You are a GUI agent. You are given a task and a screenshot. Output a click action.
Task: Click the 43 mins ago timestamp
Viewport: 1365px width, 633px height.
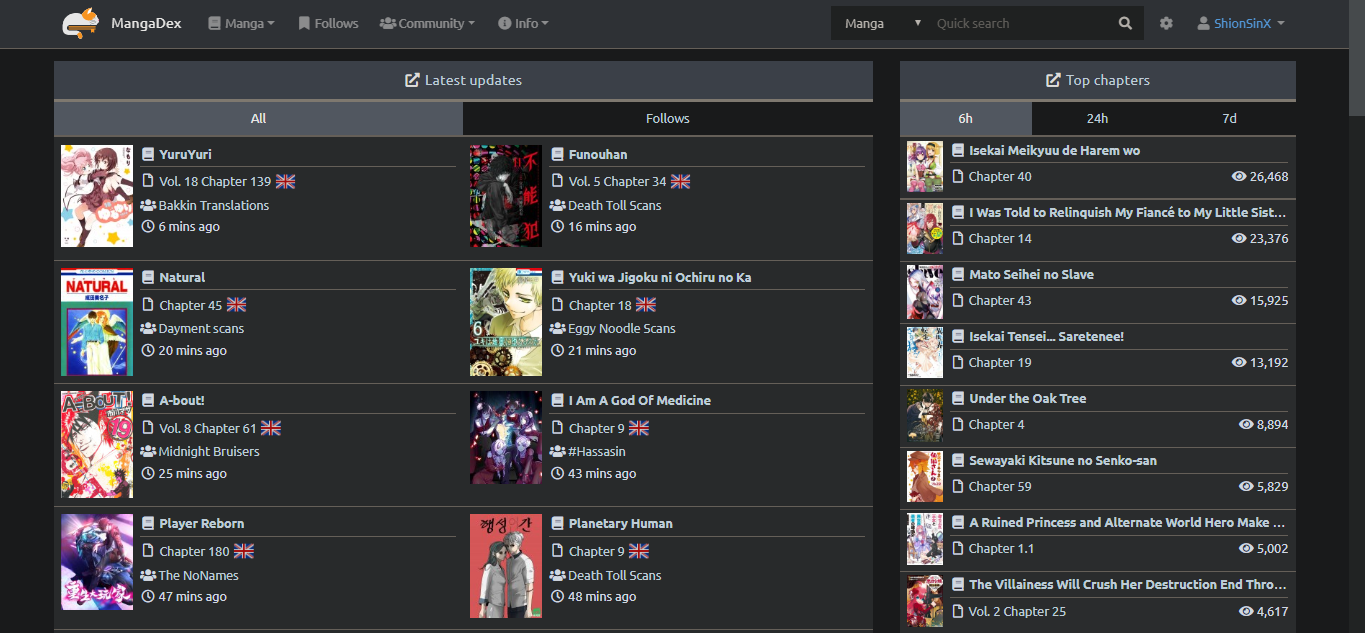tap(602, 473)
